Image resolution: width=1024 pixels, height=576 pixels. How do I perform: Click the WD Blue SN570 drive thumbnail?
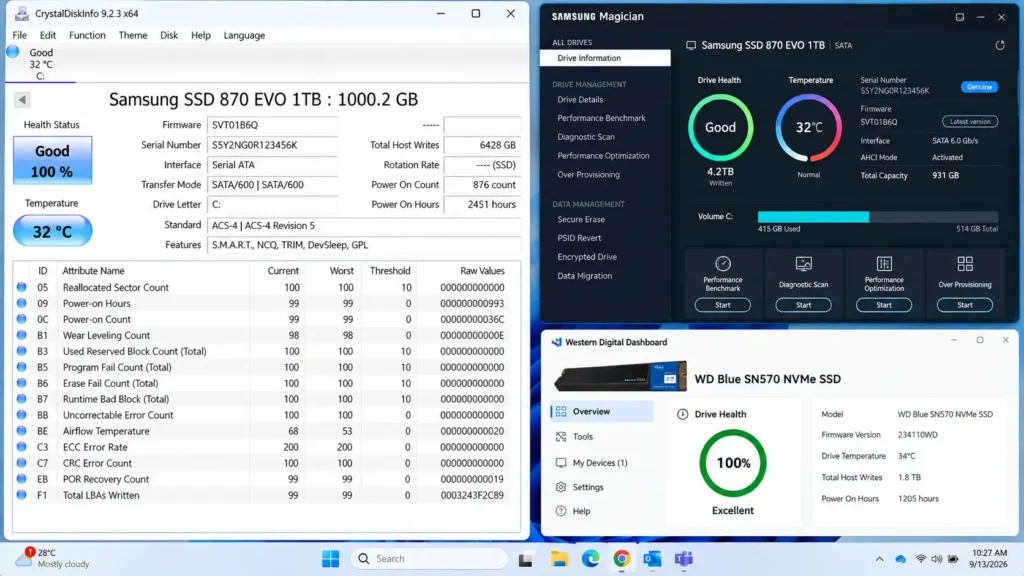point(620,377)
